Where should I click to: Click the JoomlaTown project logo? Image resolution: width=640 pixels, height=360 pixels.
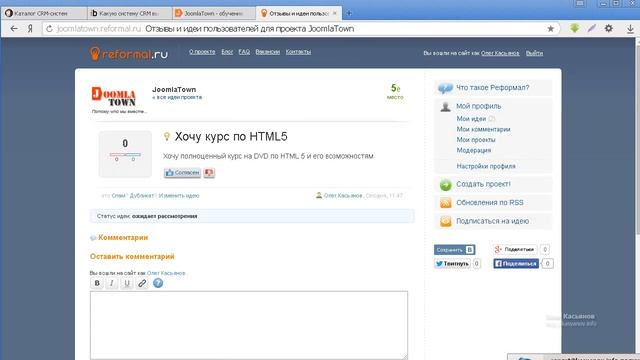[x=114, y=97]
